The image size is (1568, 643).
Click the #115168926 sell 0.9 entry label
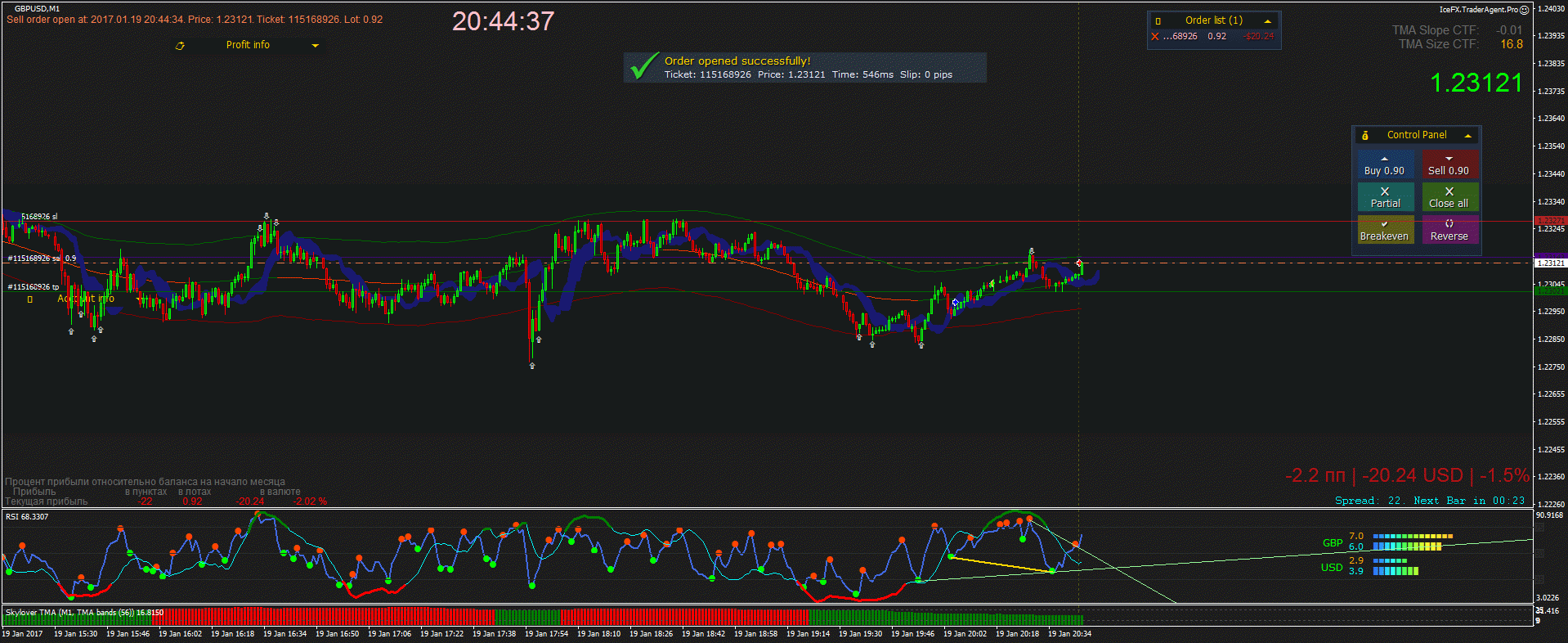(42, 259)
